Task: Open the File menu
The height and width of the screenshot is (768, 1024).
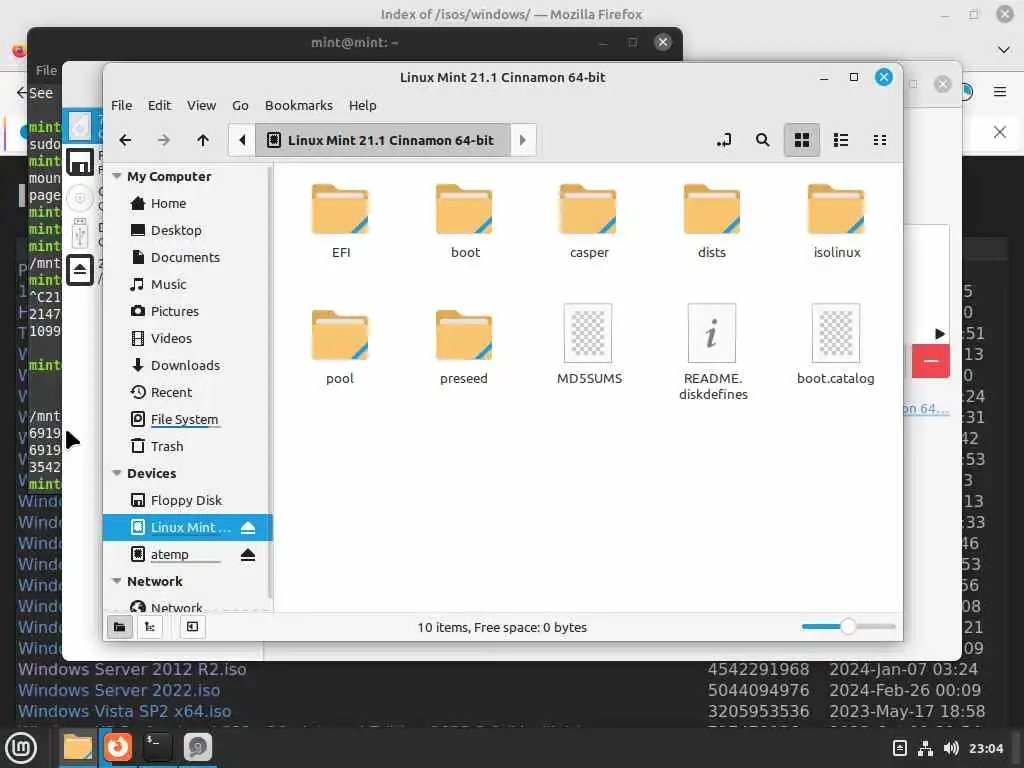Action: 121,105
